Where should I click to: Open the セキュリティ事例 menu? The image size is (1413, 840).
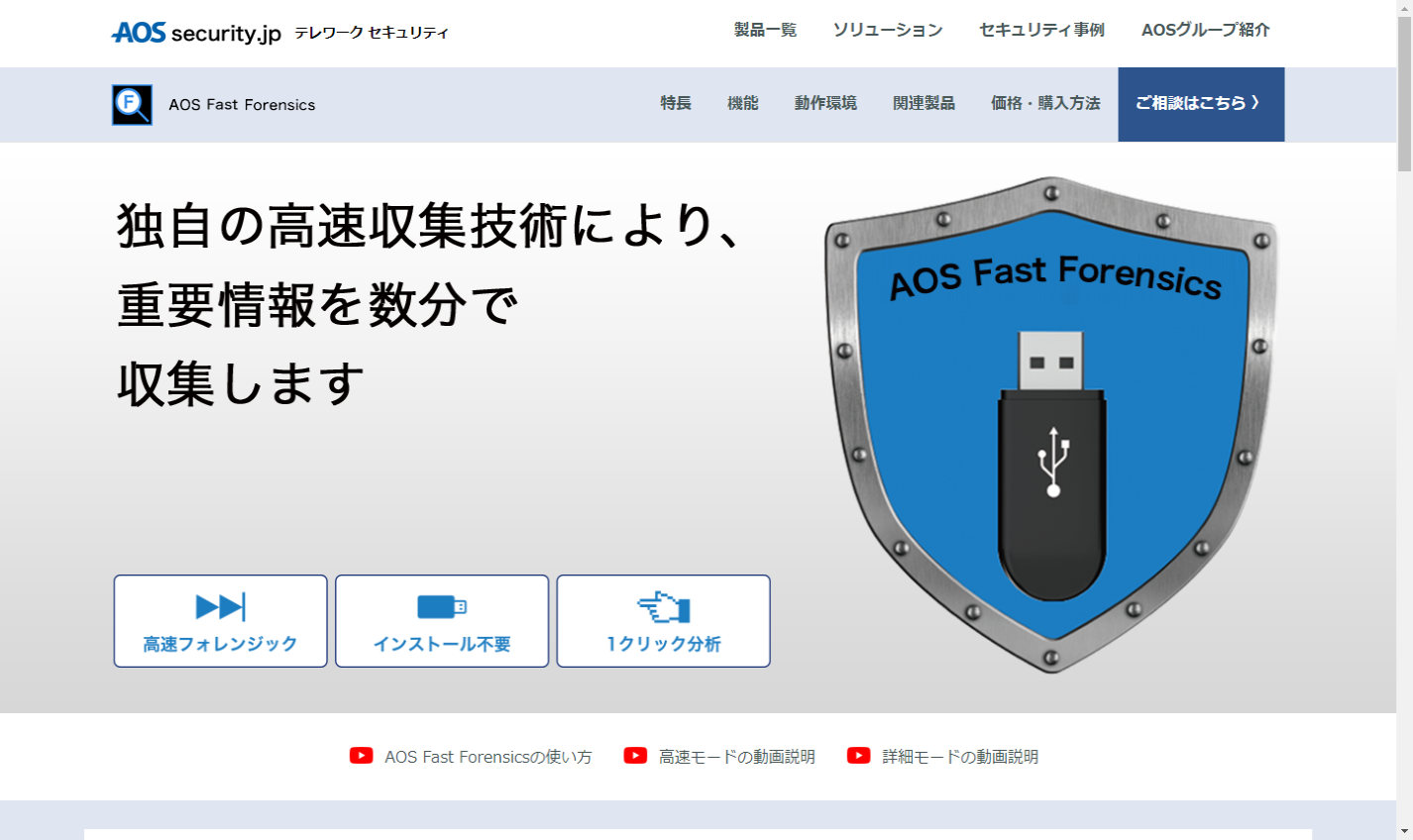[x=1041, y=30]
